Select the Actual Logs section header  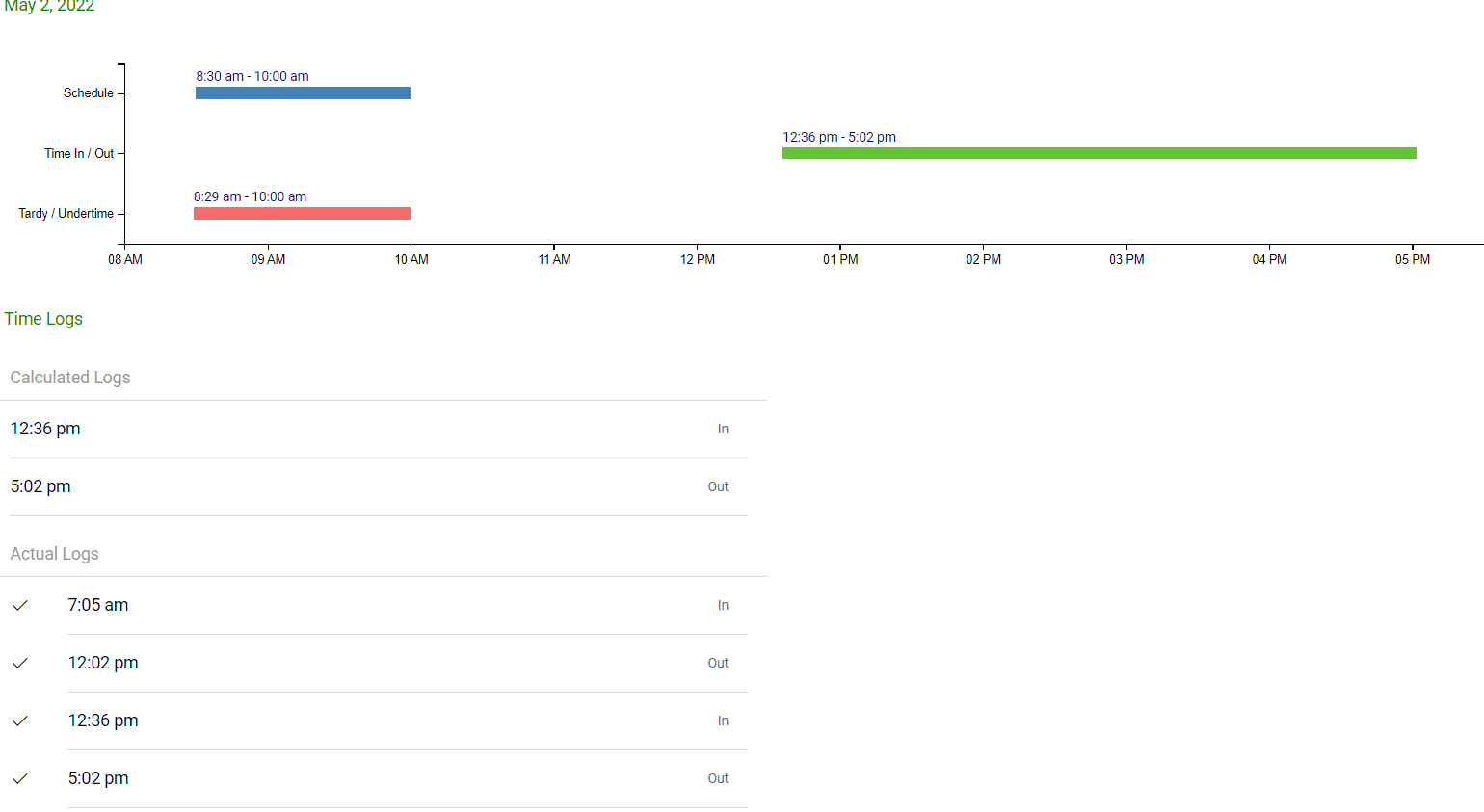[55, 554]
